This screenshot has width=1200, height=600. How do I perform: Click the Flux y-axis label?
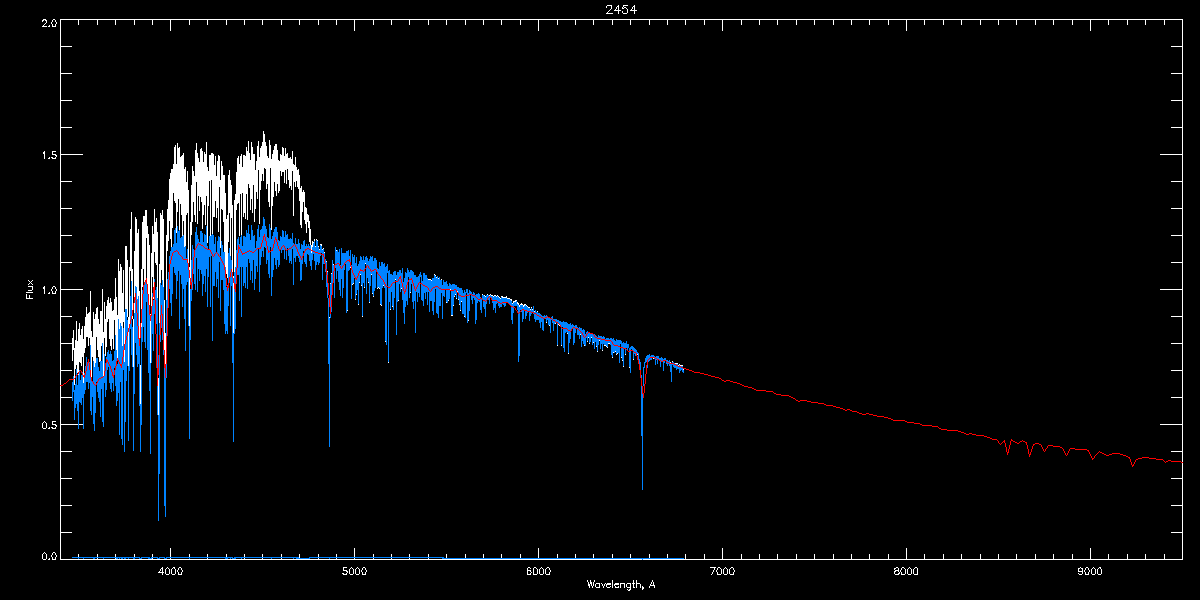tap(30, 290)
